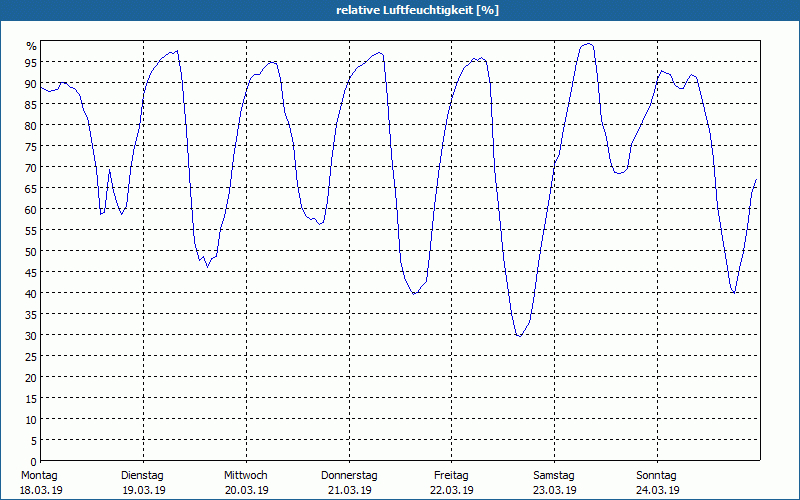800x500 pixels.
Task: Click the curve's starting point at Montag near 89%
Action: pos(41,87)
